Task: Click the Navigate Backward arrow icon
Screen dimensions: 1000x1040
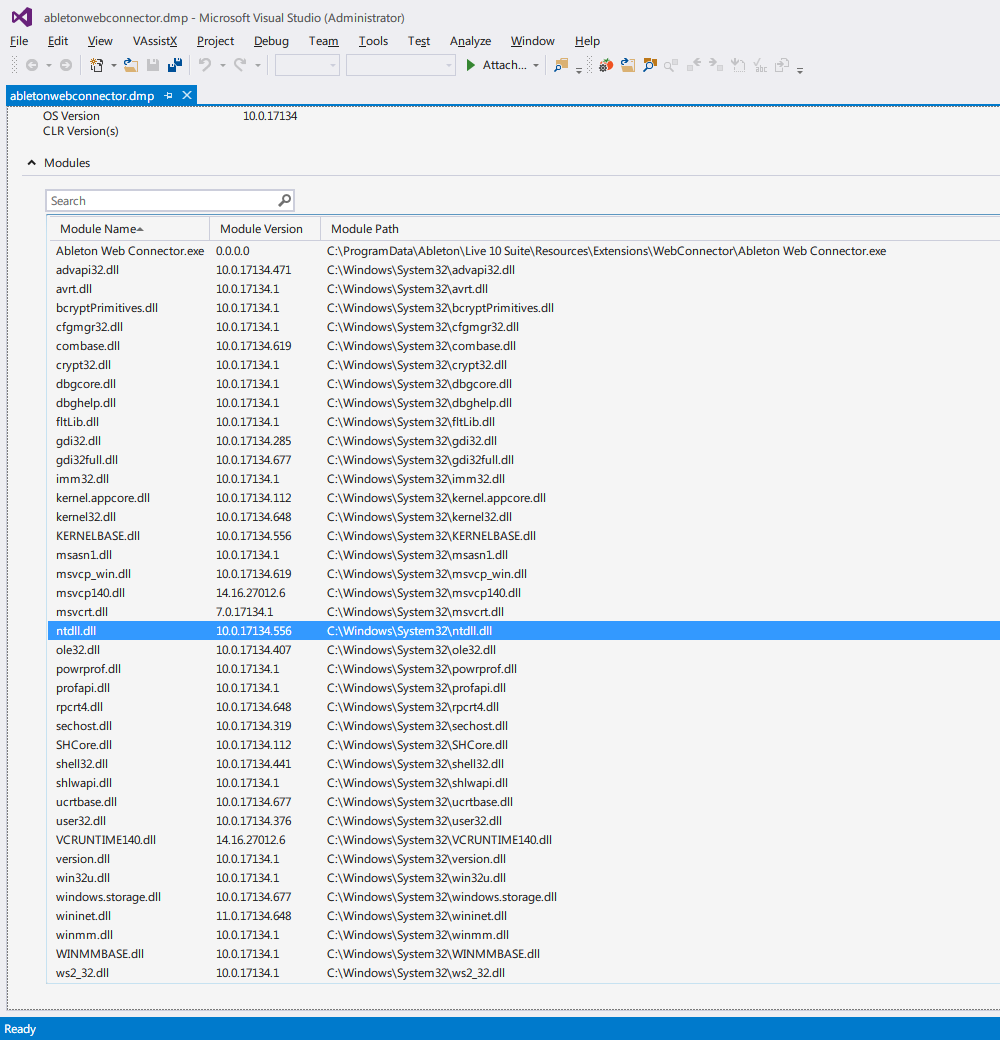Action: [x=32, y=65]
